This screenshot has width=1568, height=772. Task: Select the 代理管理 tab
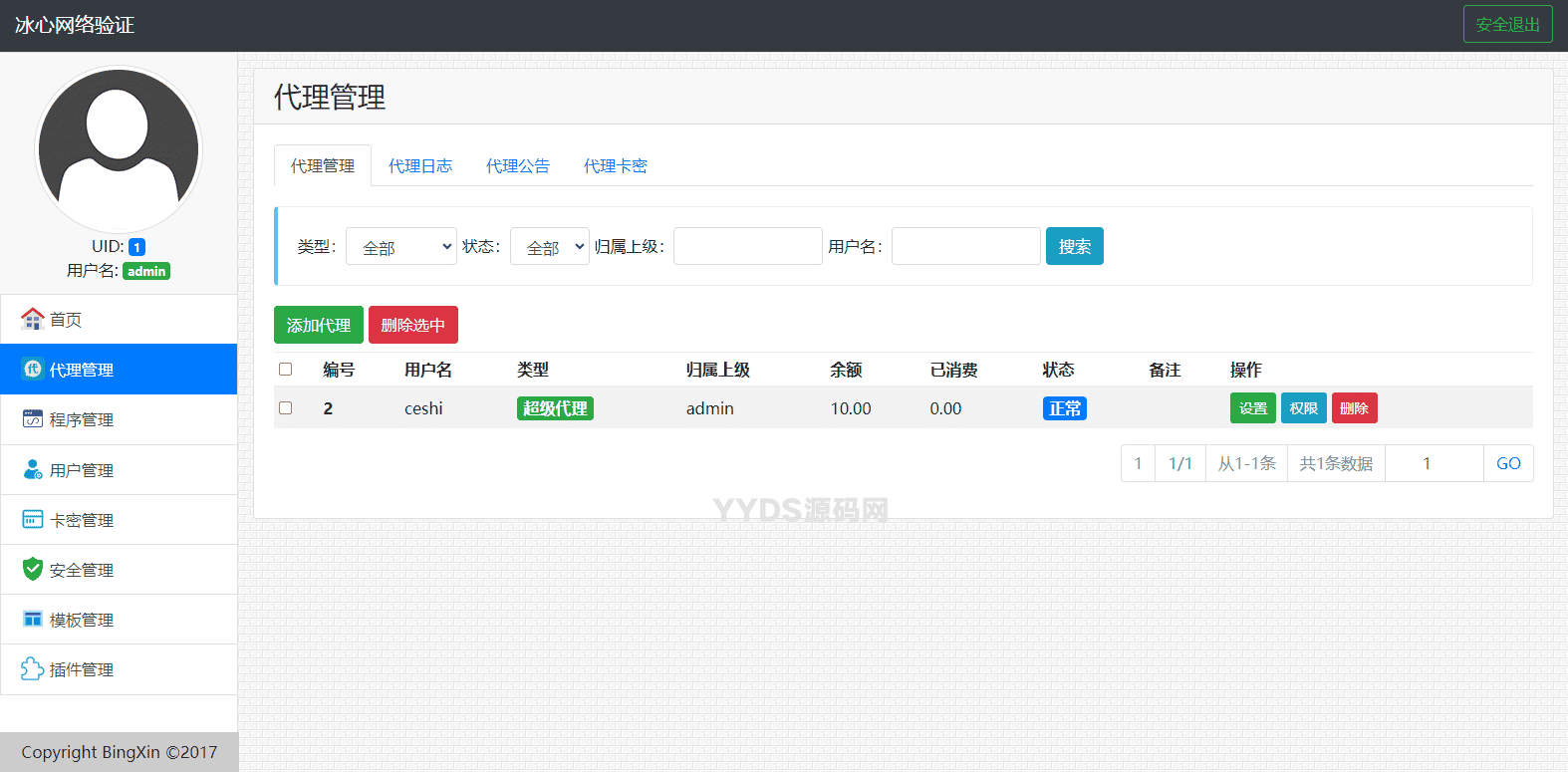click(x=323, y=165)
